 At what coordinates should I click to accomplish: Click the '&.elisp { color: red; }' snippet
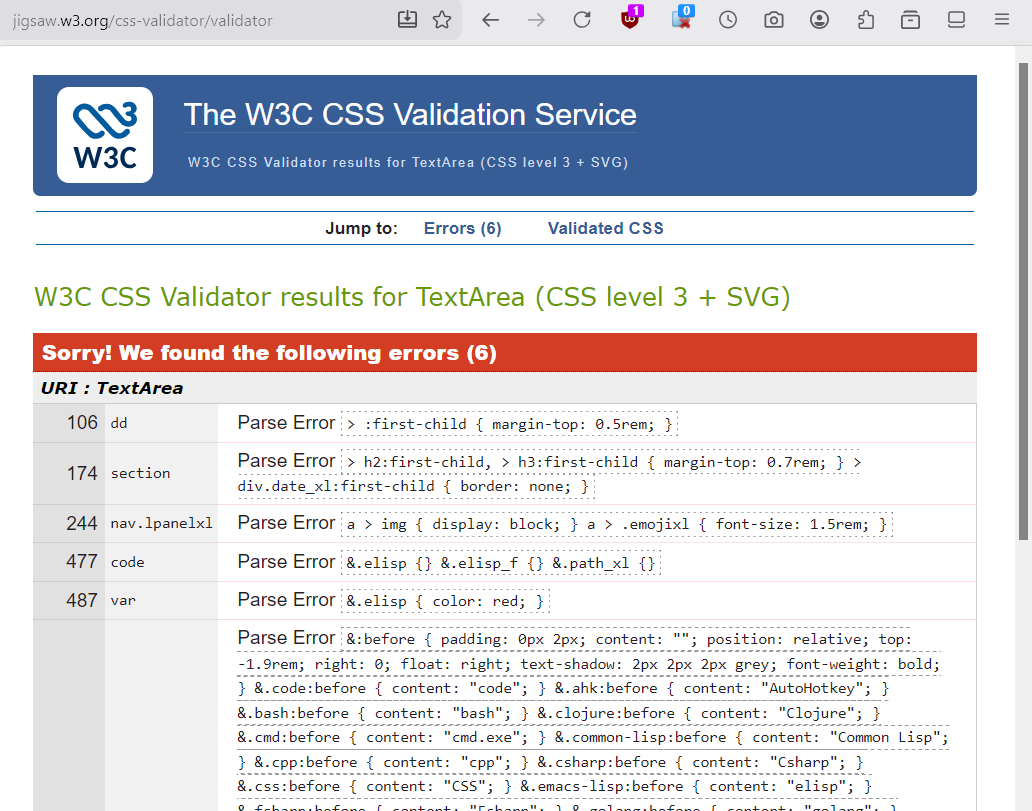(x=446, y=601)
